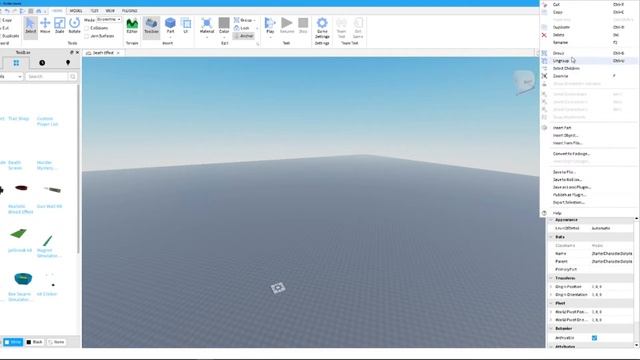Click the Toolbox search magnifier icon
The height and width of the screenshot is (360, 640).
point(73,77)
